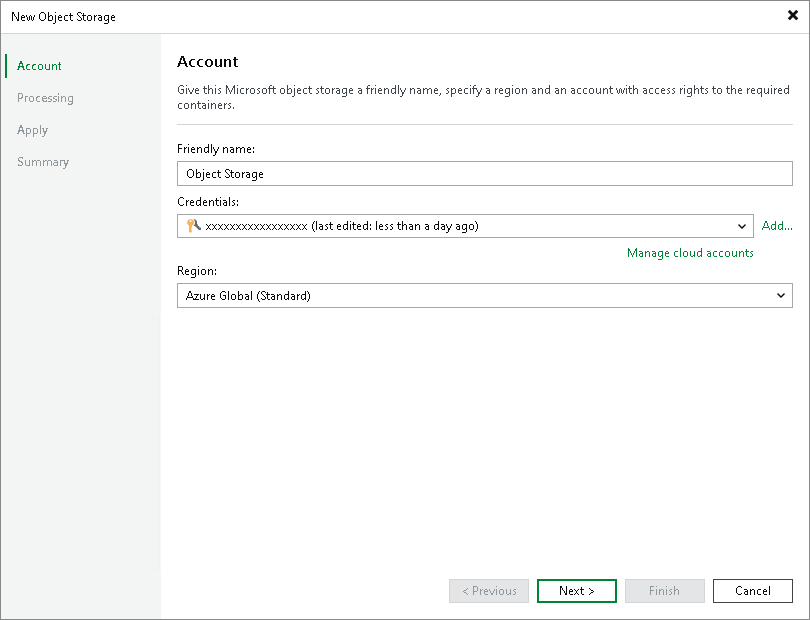Click the New Object Storage title
Screen dimensions: 810x620
point(63,17)
